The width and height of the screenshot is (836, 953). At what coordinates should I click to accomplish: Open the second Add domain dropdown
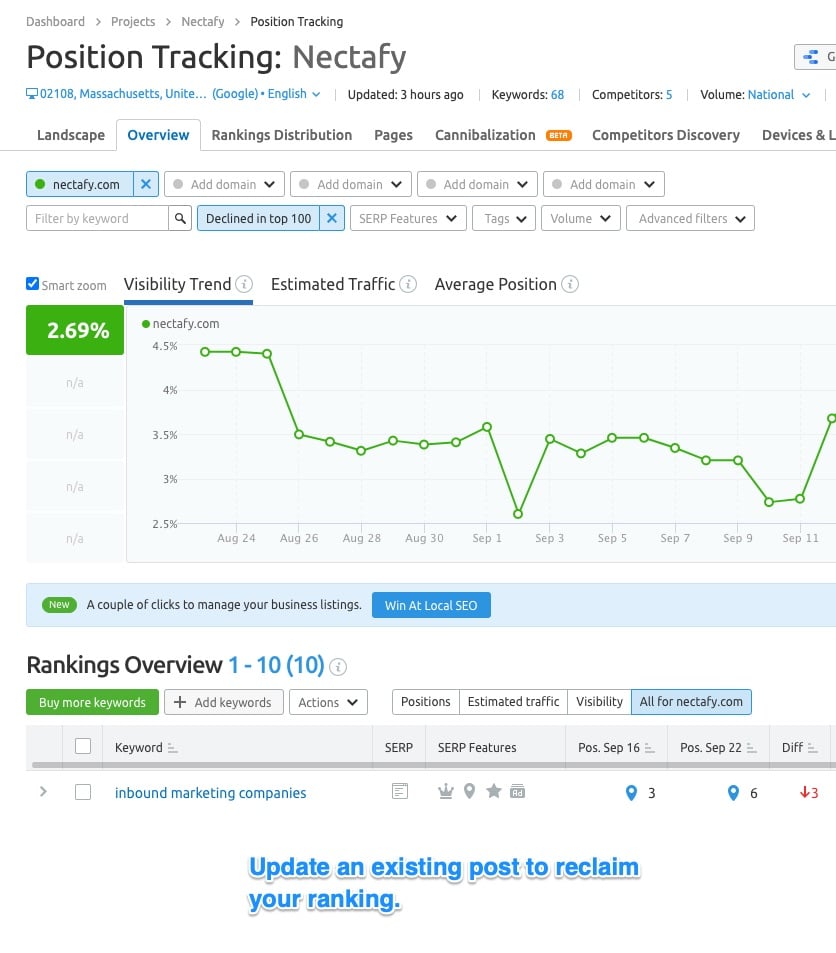[351, 184]
